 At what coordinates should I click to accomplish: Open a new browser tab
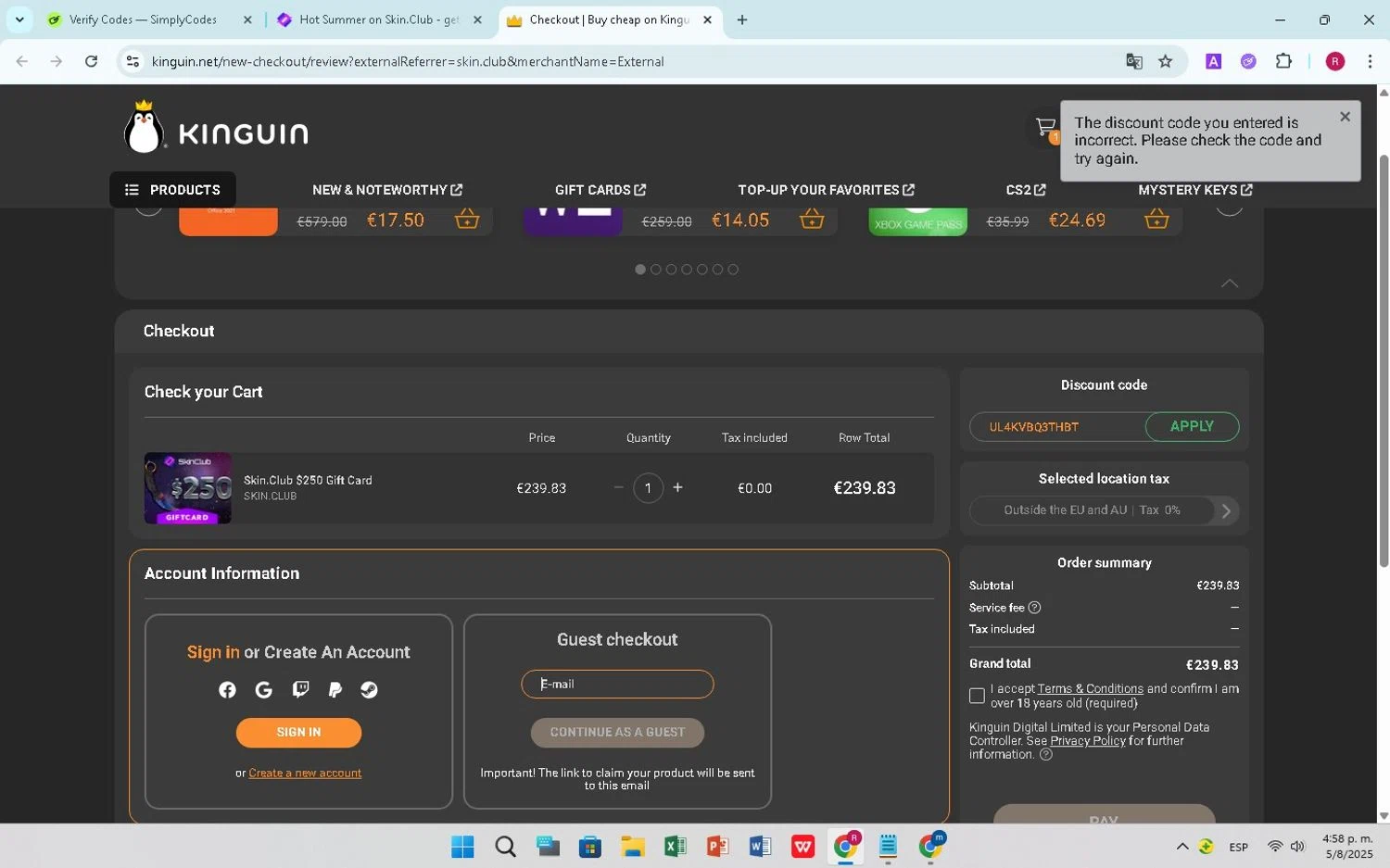click(742, 19)
